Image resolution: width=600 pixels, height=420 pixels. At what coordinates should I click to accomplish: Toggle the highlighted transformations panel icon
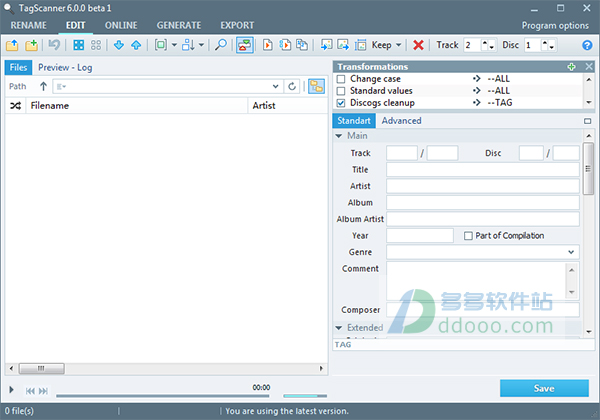[245, 45]
